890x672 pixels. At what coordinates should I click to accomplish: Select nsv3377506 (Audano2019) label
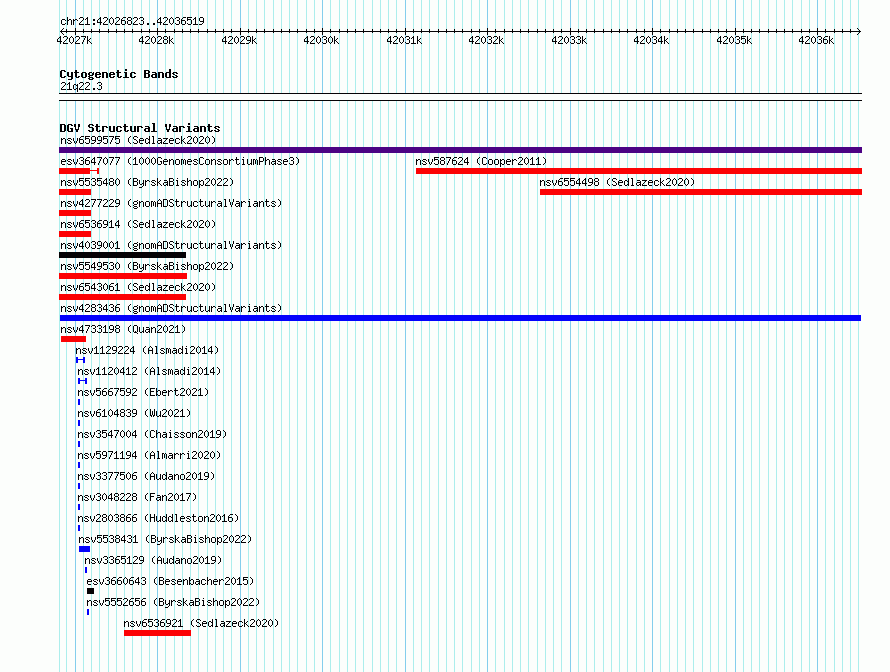pyautogui.click(x=146, y=476)
